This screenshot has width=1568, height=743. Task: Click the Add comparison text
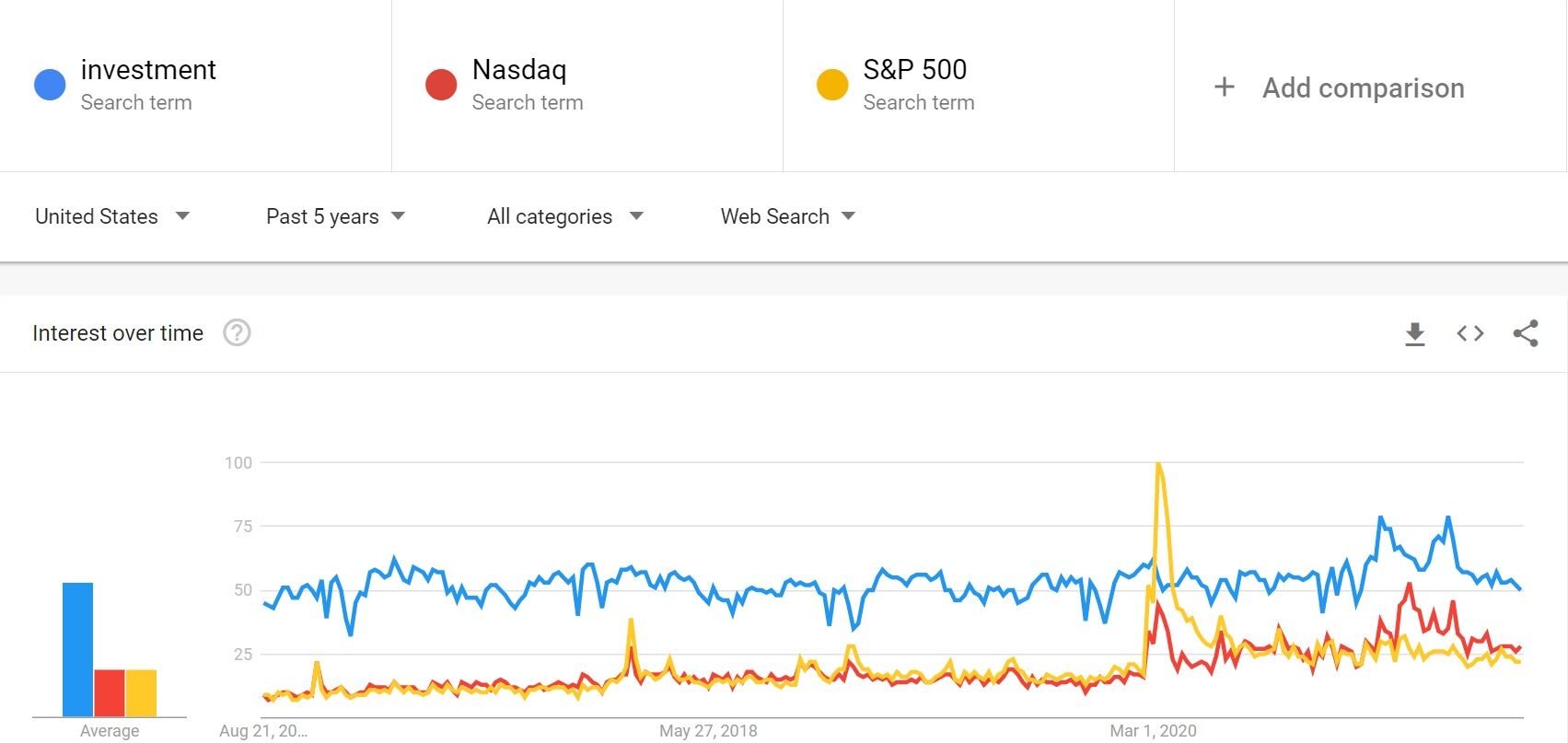[1363, 88]
